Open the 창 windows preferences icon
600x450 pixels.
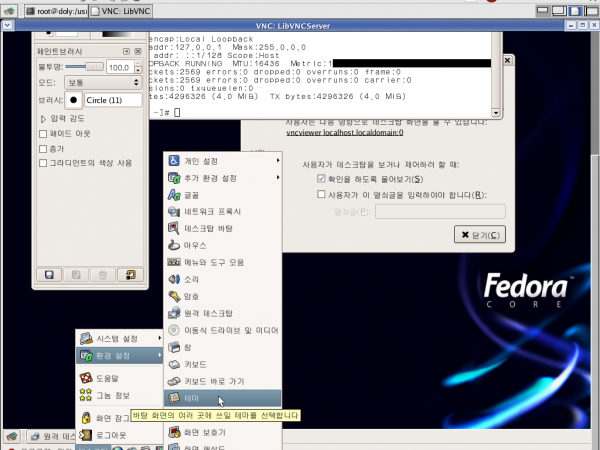(174, 347)
